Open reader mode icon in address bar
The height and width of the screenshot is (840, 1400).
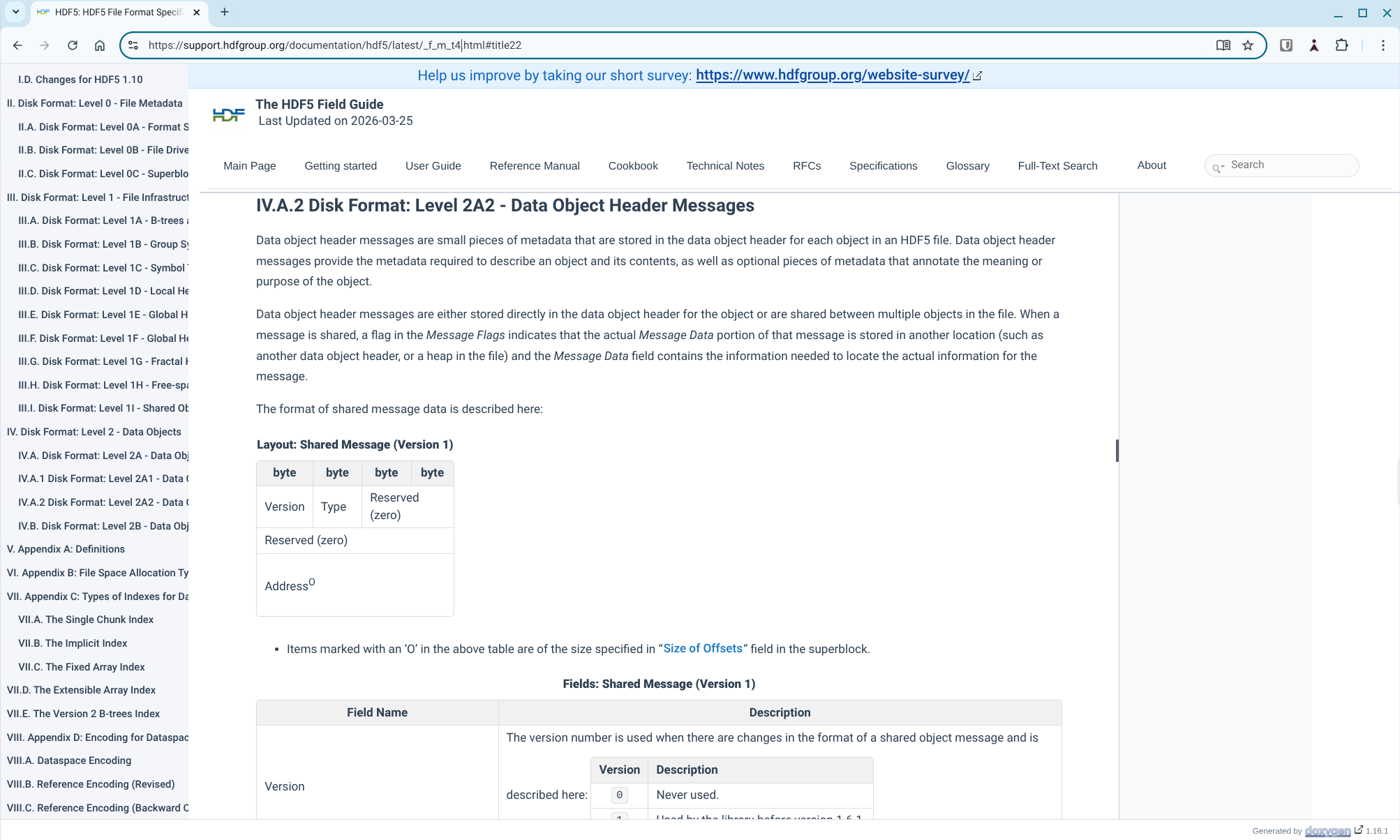1223,45
